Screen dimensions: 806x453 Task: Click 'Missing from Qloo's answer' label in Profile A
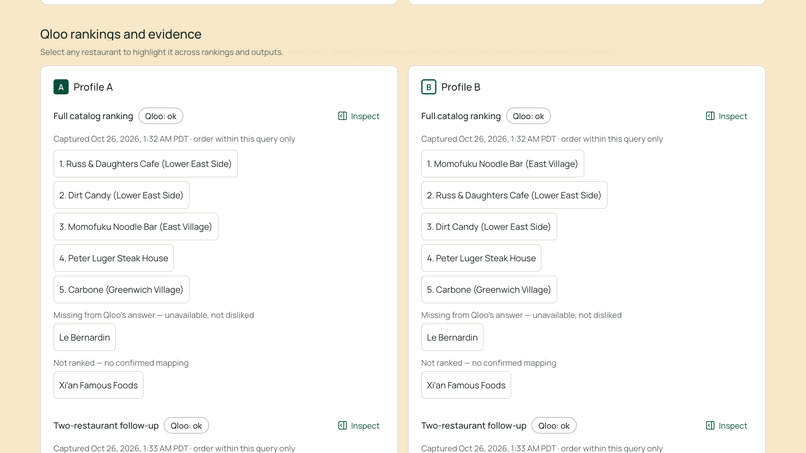coord(154,315)
